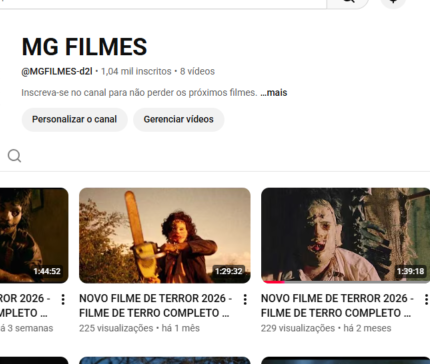The height and width of the screenshot is (364, 430).
Task: Click the top search bar field
Action: click(163, 3)
